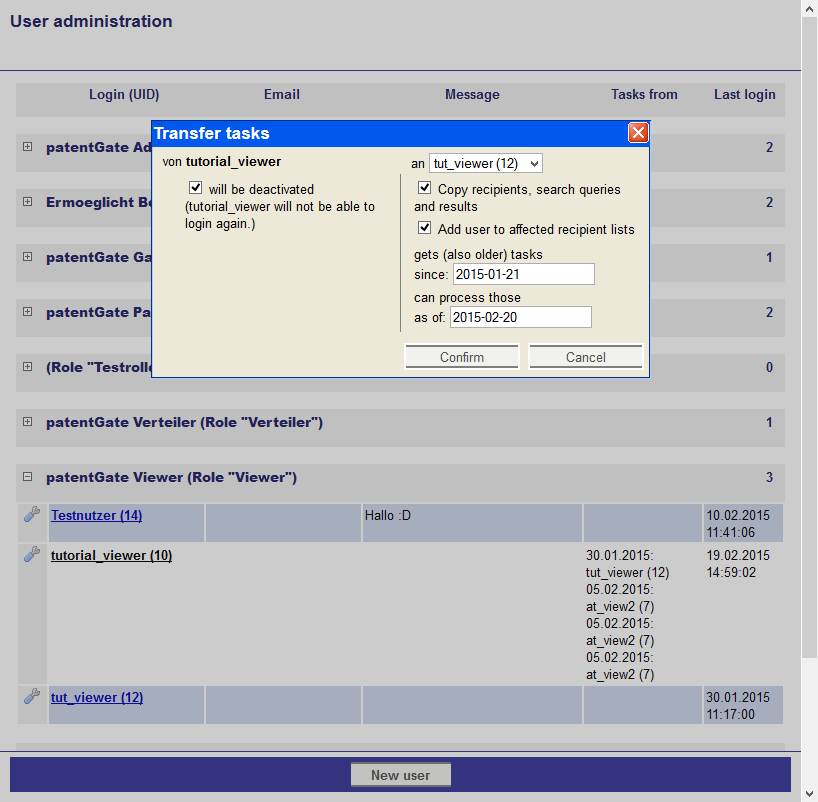
Task: Click last login 10.02.2015 11:41:06 cell
Action: pos(743,523)
